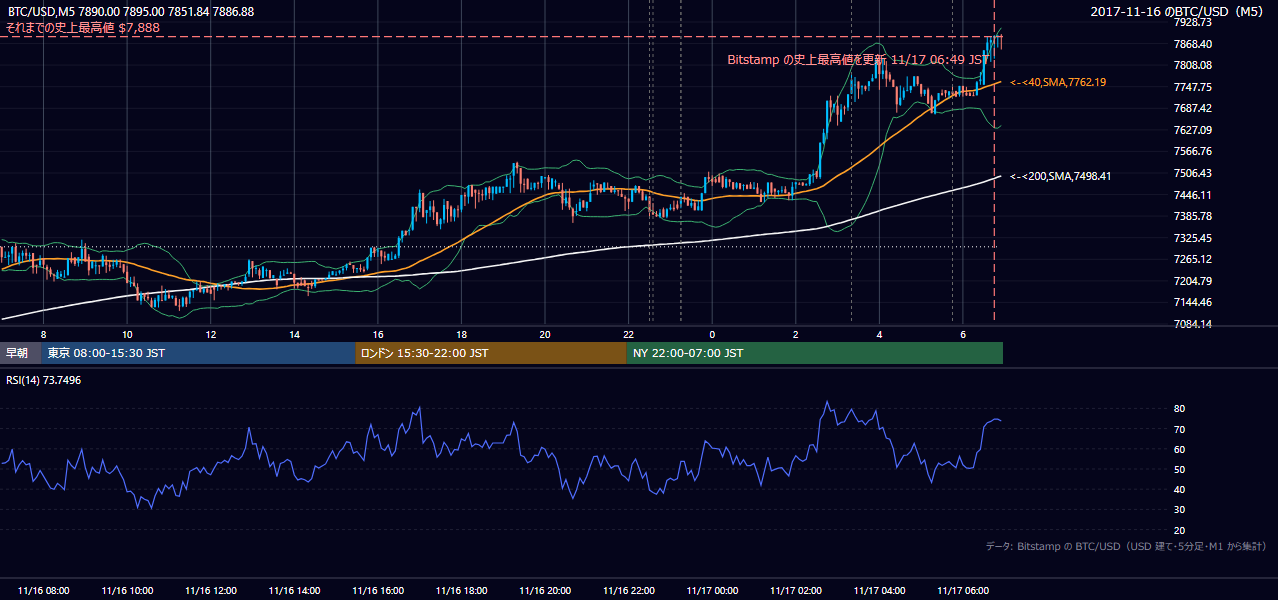Click the 11/16 08:00 time label

[44, 590]
